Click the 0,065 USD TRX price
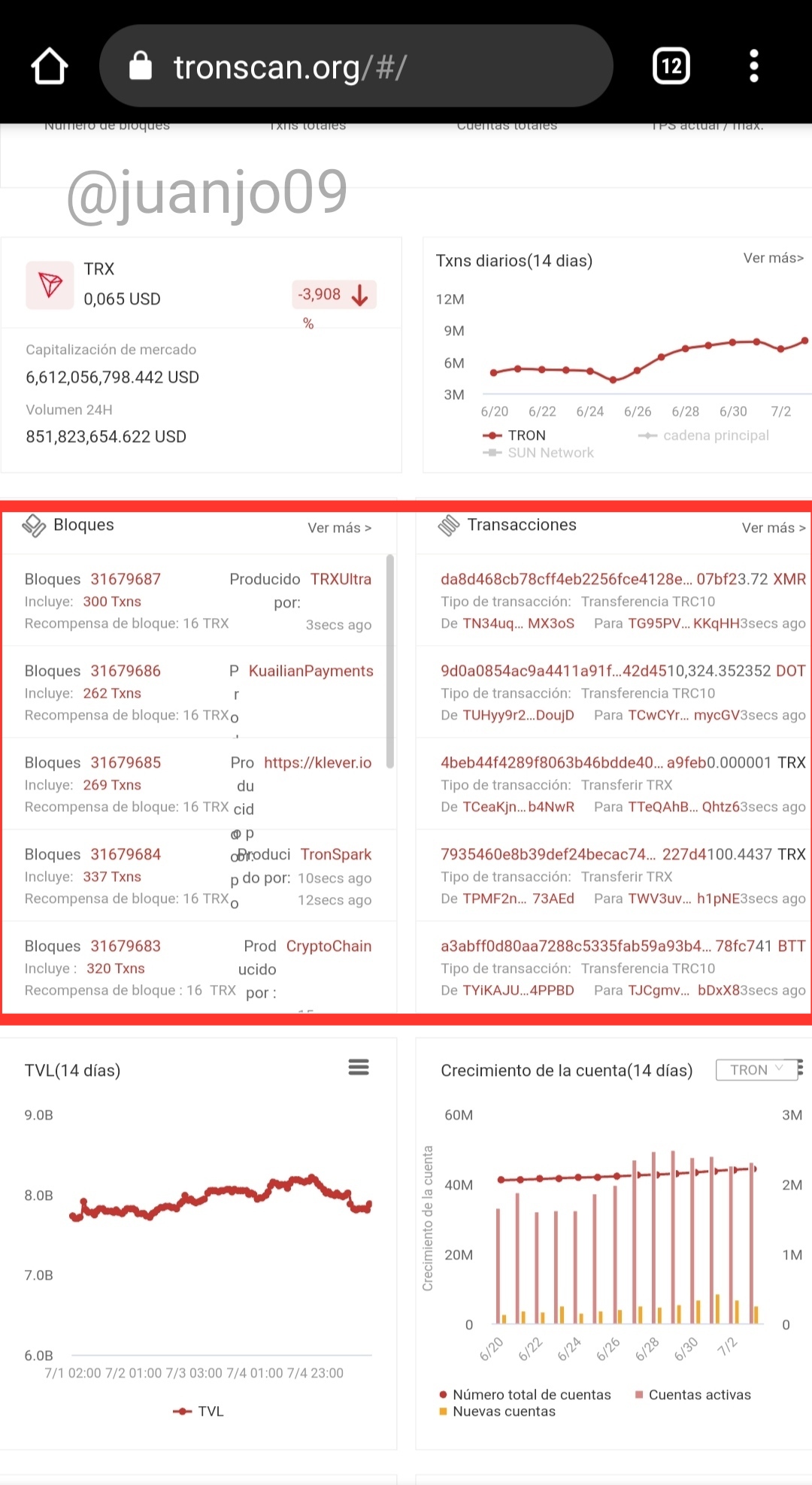The height and width of the screenshot is (1485, 812). click(x=123, y=299)
